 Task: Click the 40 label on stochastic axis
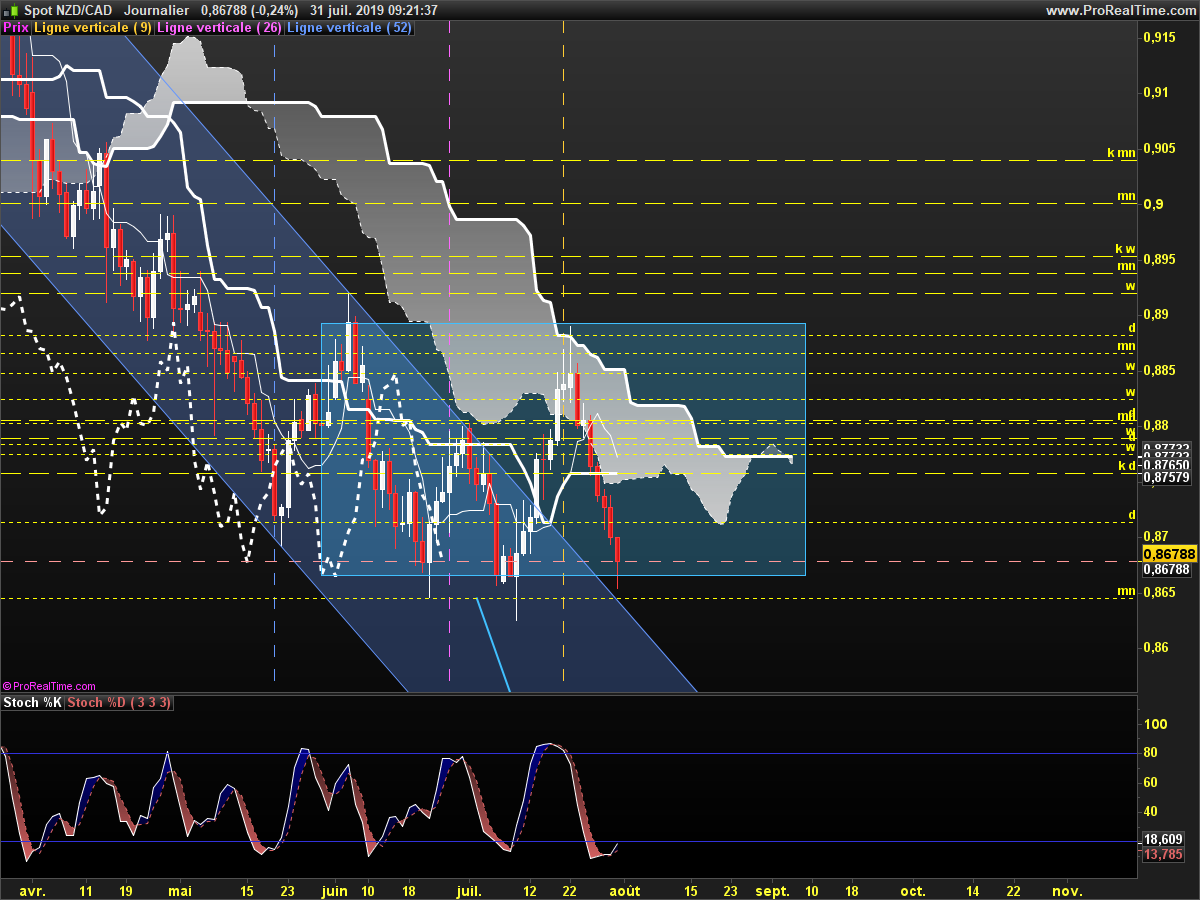pos(1152,811)
